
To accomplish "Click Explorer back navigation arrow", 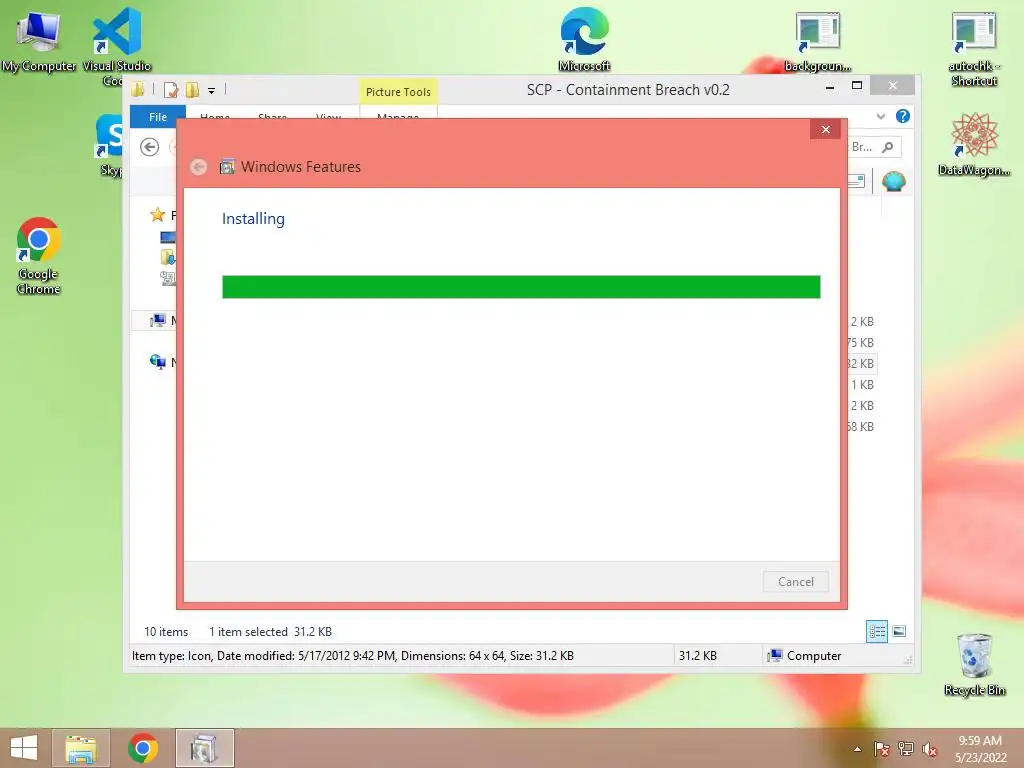I will tap(150, 147).
